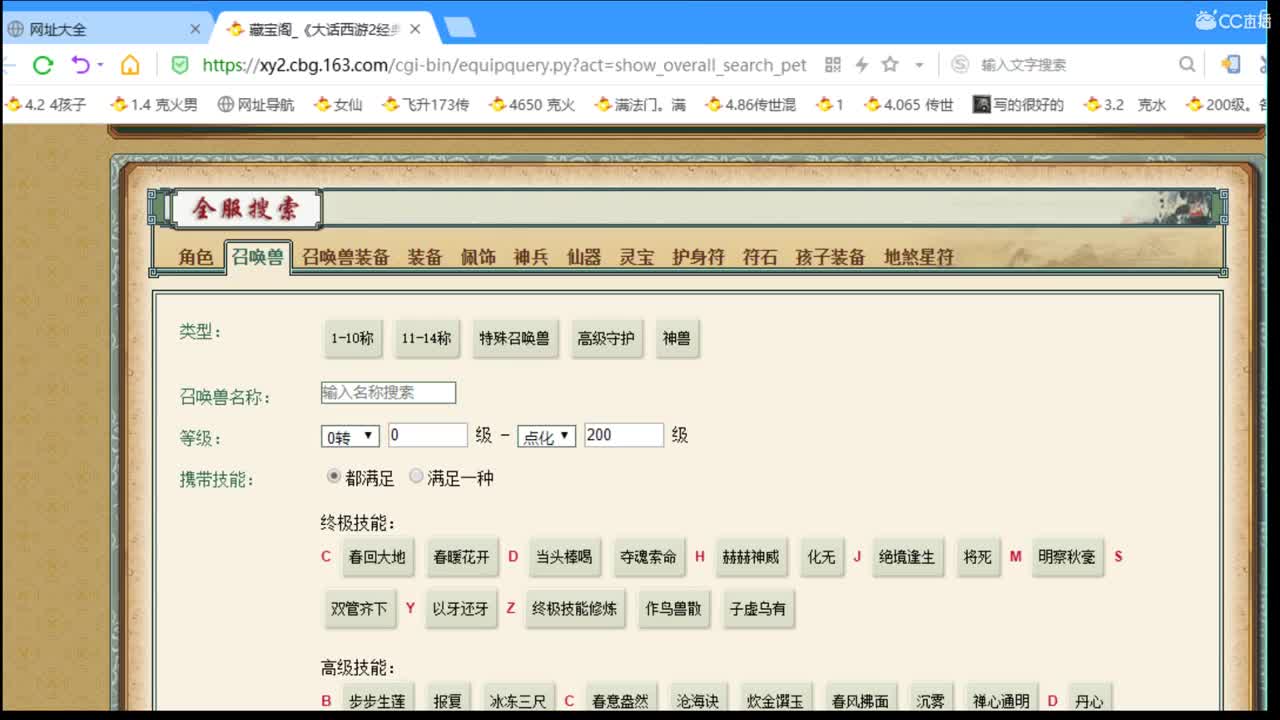The width and height of the screenshot is (1280, 720).
Task: Open the browser home page icon
Action: (130, 65)
